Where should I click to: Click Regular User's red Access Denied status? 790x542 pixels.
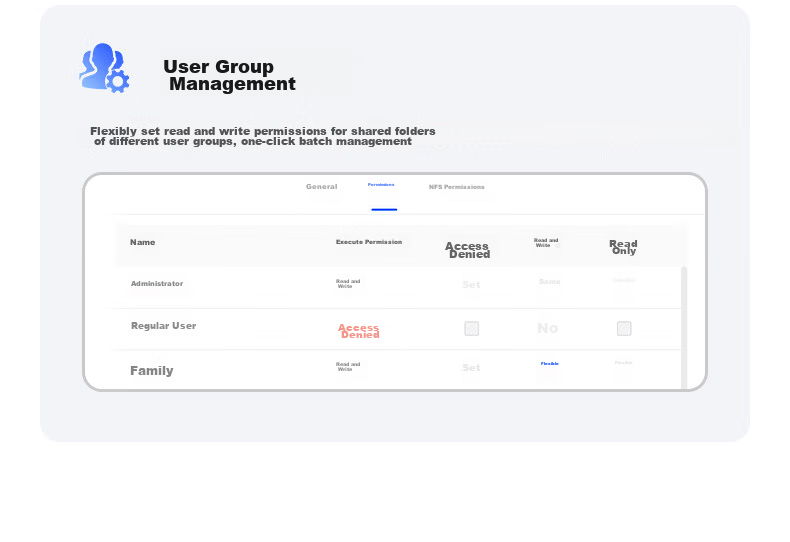[359, 331]
